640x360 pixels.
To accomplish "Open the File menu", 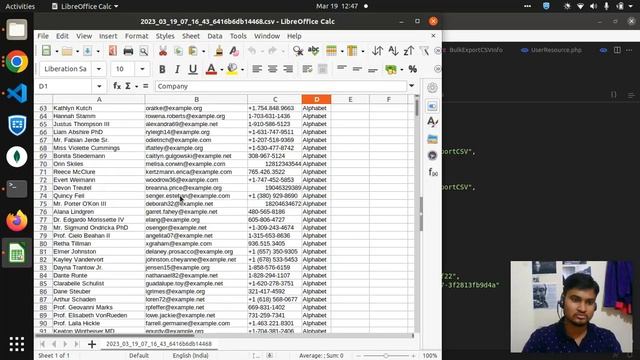I will pyautogui.click(x=43, y=36).
